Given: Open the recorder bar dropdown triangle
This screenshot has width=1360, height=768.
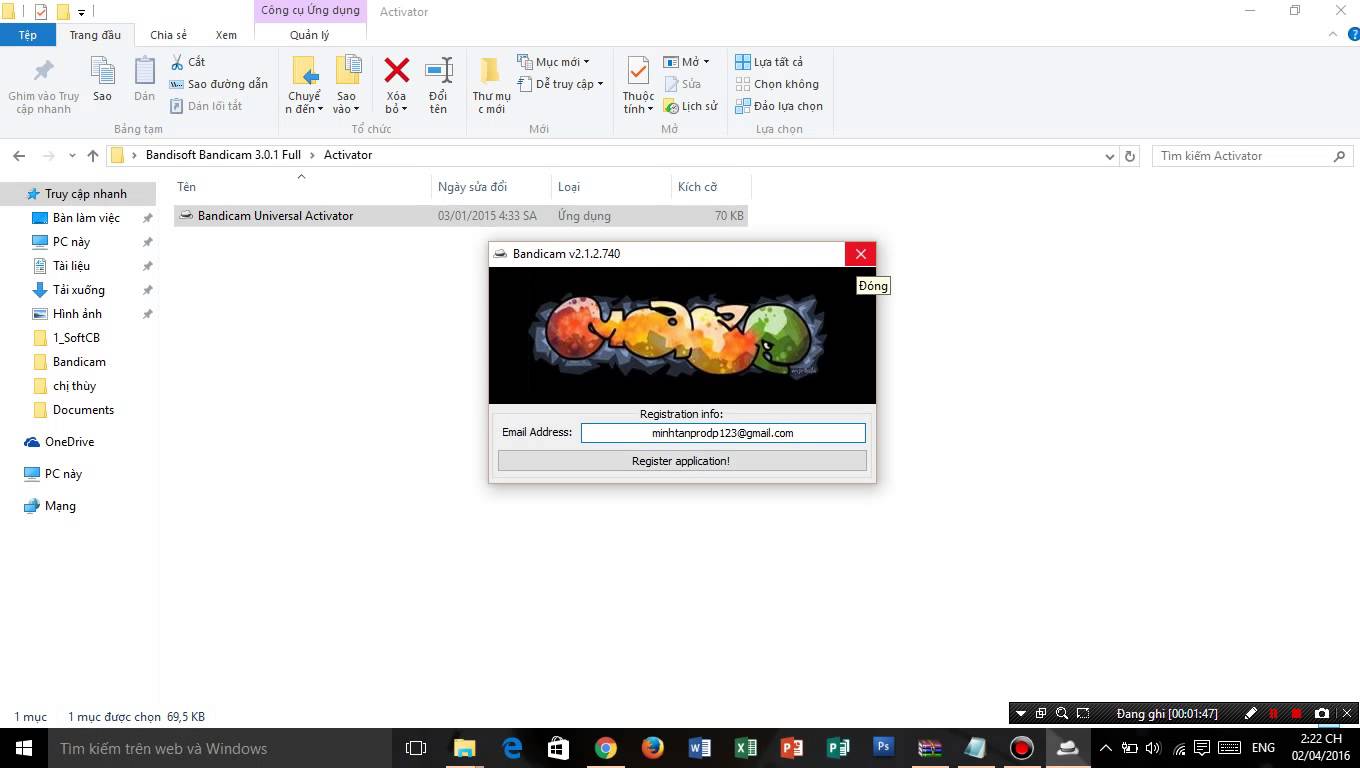Looking at the screenshot, I should click(1021, 714).
